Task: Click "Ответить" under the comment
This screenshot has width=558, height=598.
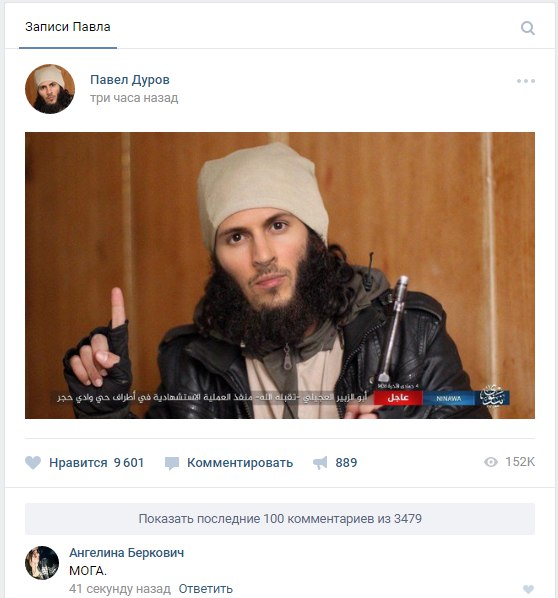Action: pyautogui.click(x=206, y=589)
